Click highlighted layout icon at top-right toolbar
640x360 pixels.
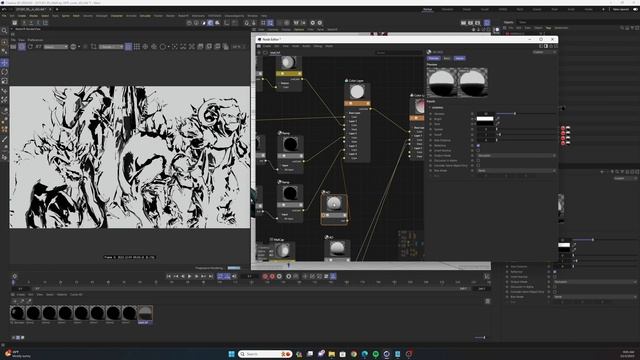[x=487, y=23]
